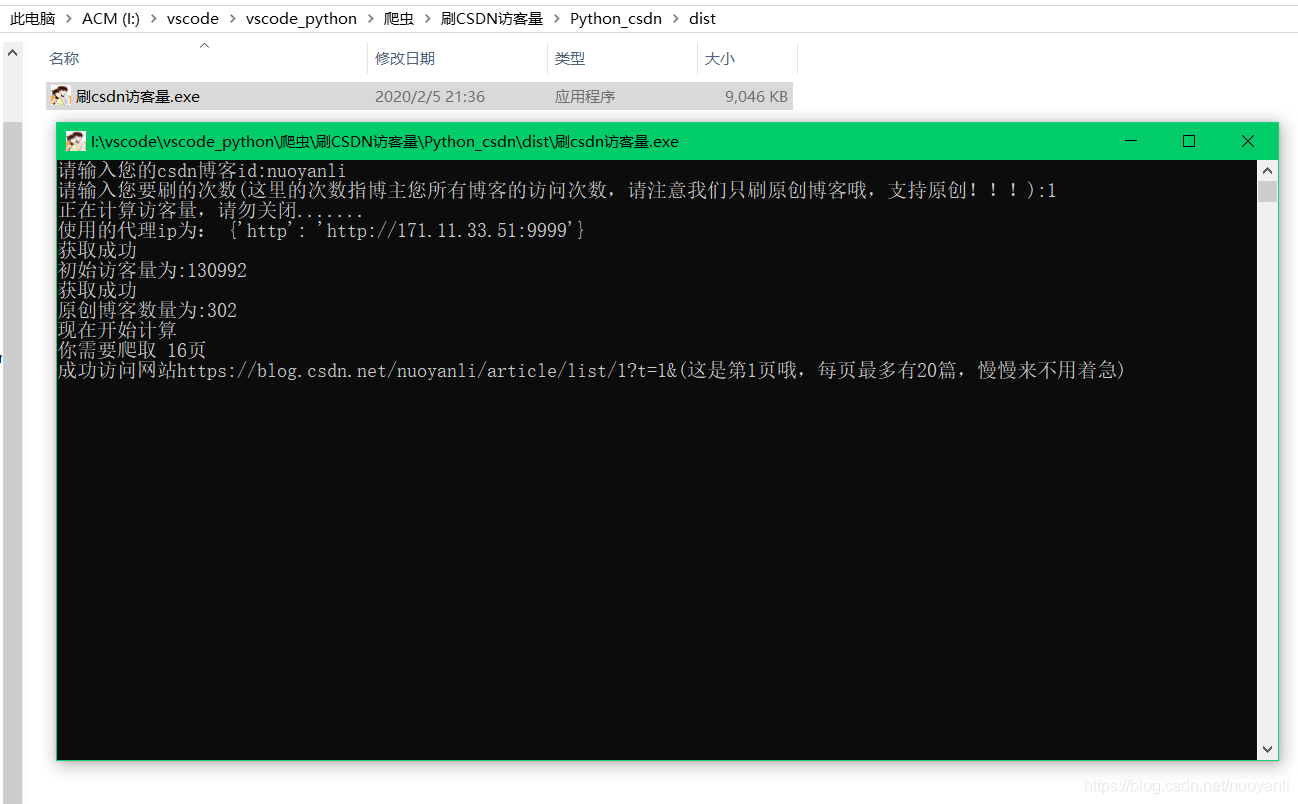Open console window icon menu in title bar

coord(75,141)
